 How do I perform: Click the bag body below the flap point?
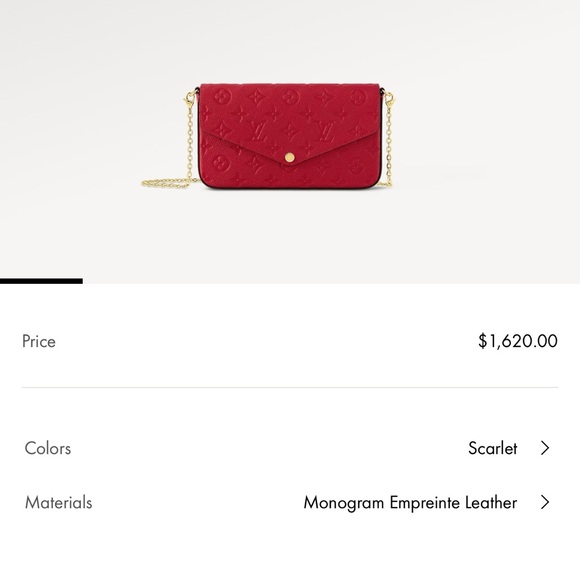[x=290, y=177]
